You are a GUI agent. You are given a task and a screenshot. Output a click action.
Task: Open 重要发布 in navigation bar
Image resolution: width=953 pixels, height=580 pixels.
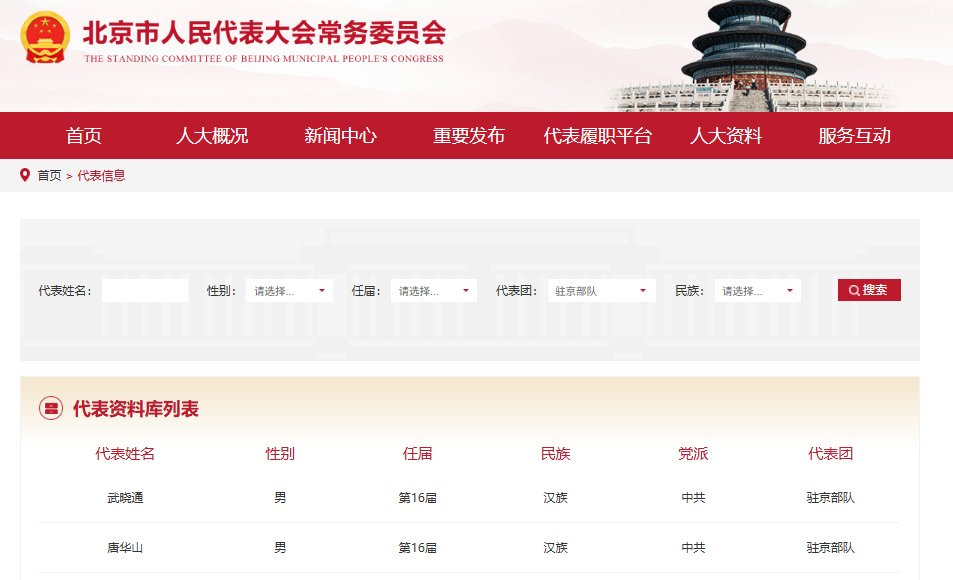pos(469,136)
